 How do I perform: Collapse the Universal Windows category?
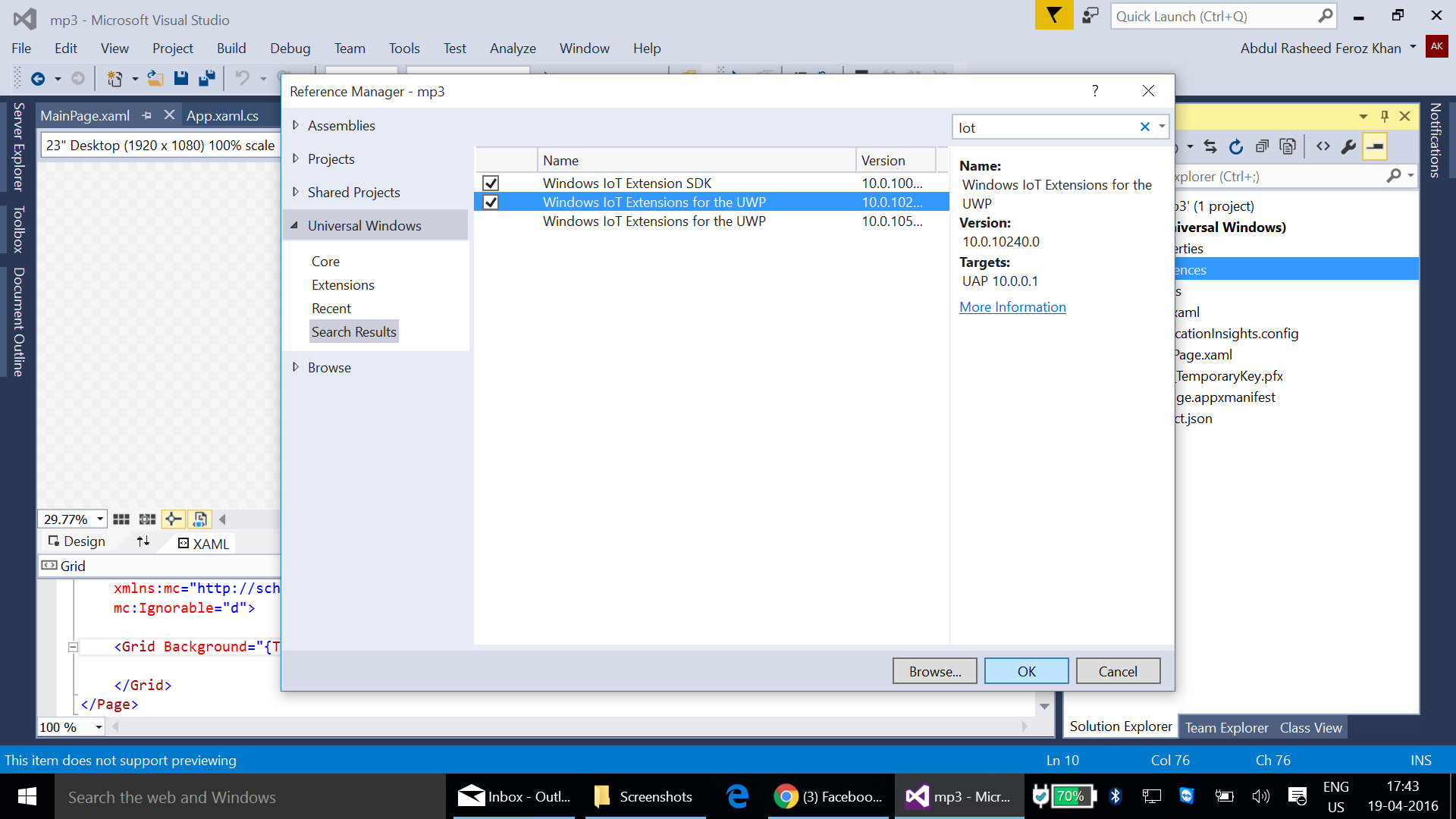[294, 225]
